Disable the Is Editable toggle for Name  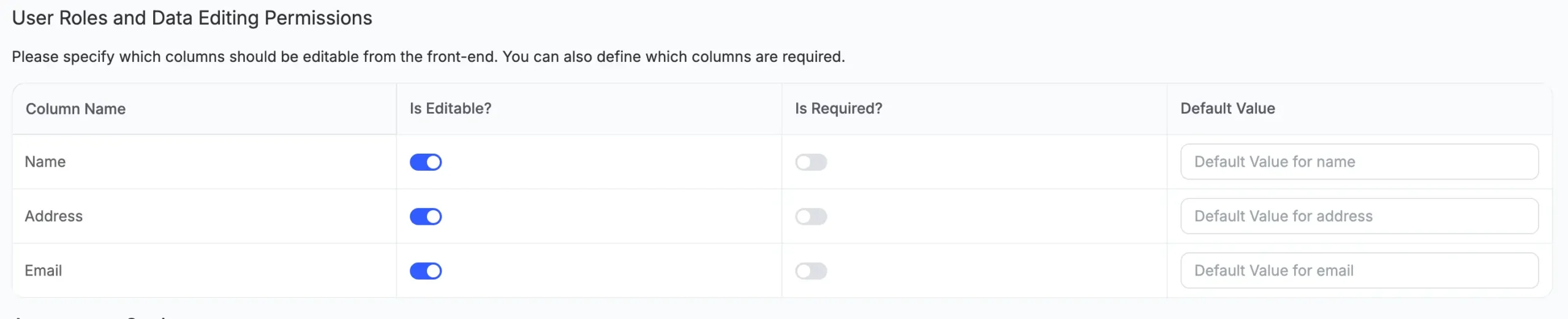tap(426, 162)
